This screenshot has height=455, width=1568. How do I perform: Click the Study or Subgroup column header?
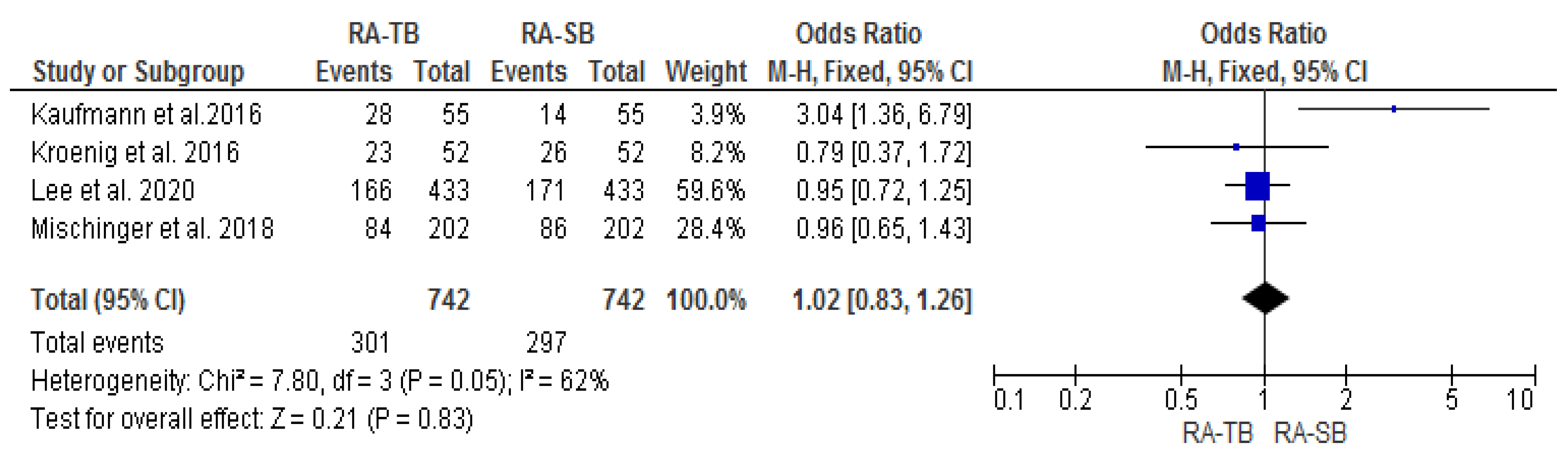pyautogui.click(x=138, y=72)
